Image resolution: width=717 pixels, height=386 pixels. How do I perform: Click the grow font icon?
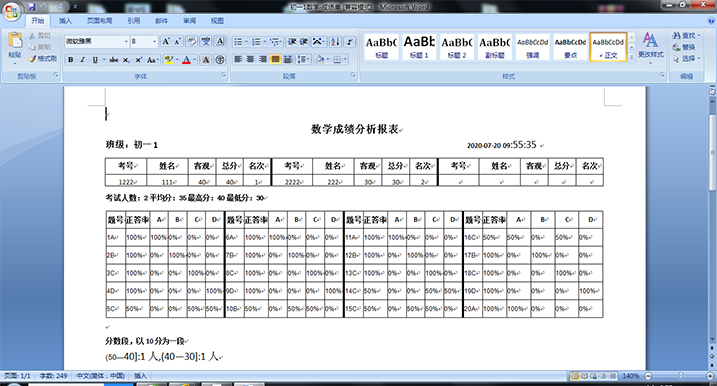tap(166, 42)
